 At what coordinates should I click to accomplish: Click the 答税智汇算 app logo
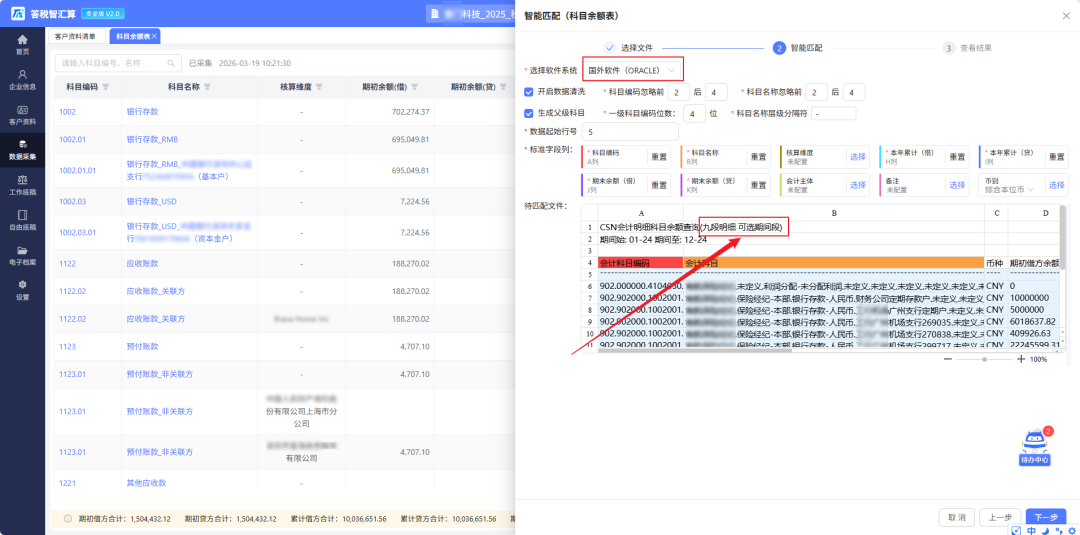point(17,13)
